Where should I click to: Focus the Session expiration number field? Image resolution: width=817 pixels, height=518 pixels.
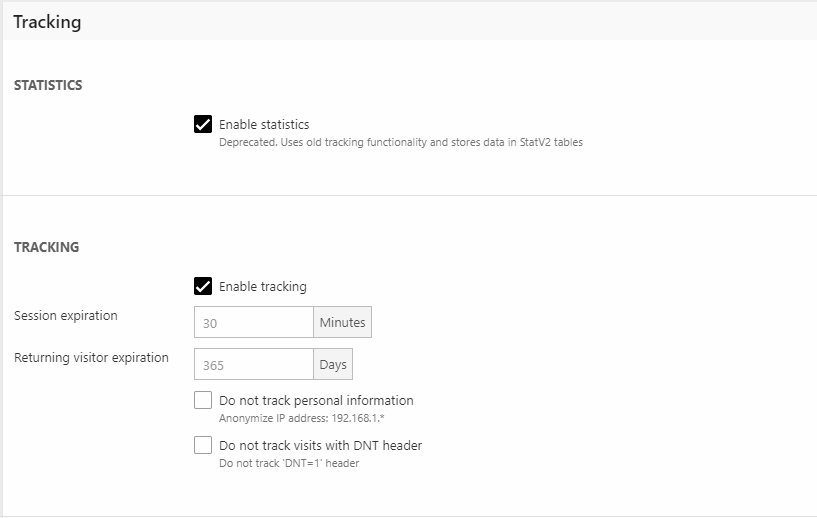click(x=254, y=323)
